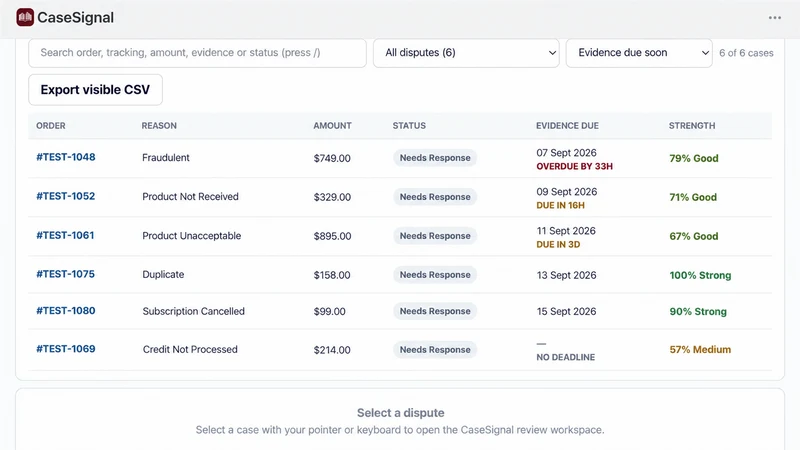Open order #TEST-1048 link

click(66, 157)
